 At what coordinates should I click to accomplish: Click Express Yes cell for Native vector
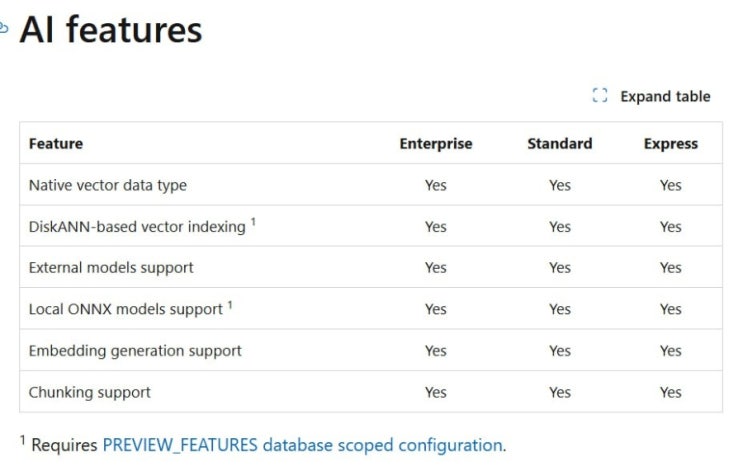click(671, 185)
